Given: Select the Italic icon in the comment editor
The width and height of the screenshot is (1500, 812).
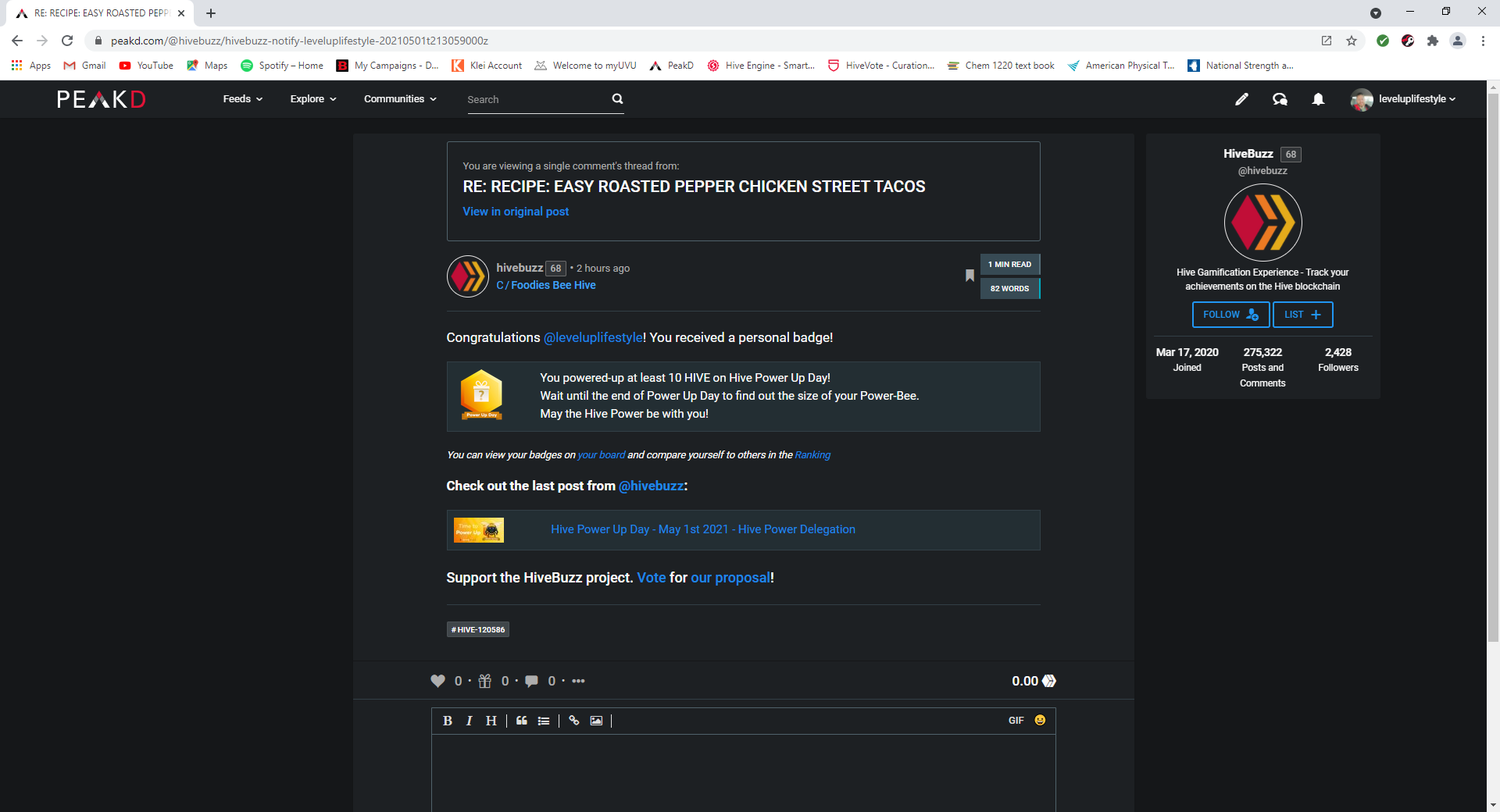Looking at the screenshot, I should 469,721.
